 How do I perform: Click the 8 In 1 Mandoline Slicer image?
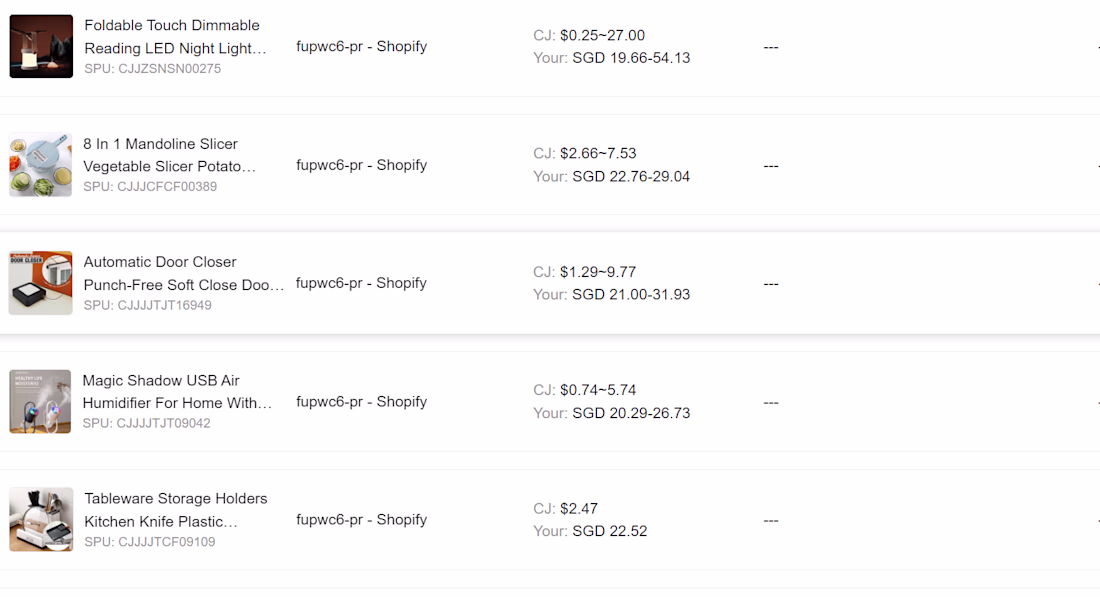point(41,165)
